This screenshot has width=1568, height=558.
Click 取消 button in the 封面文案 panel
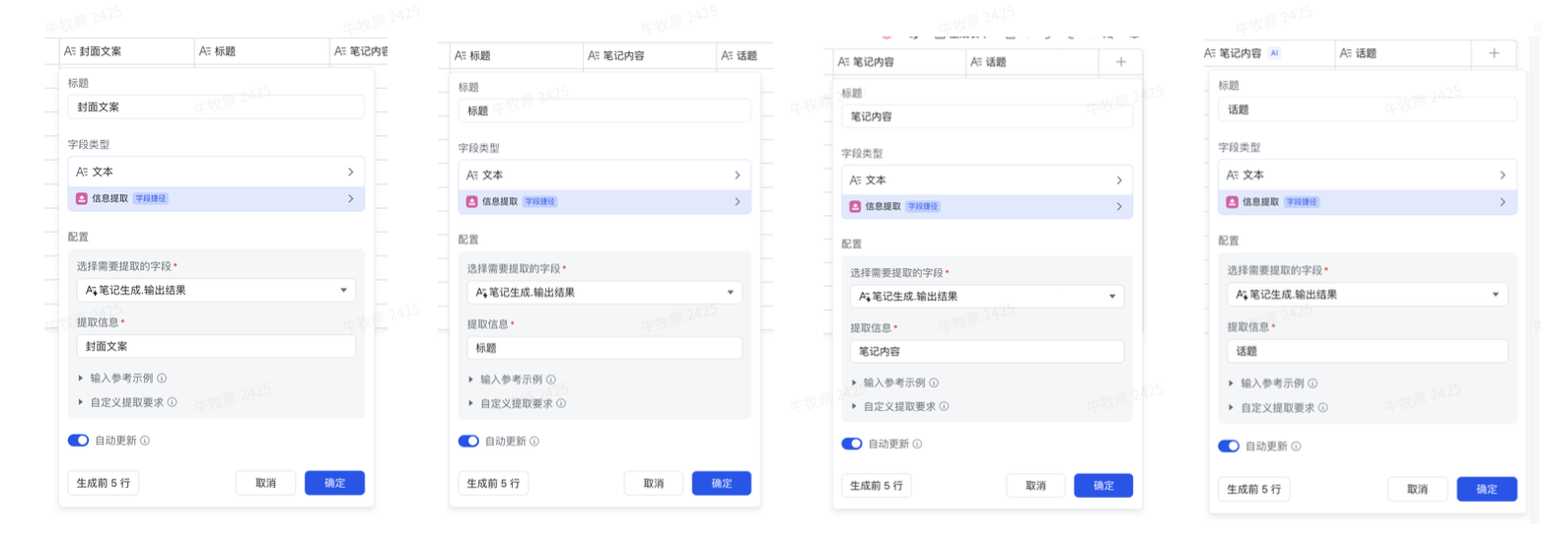[265, 483]
